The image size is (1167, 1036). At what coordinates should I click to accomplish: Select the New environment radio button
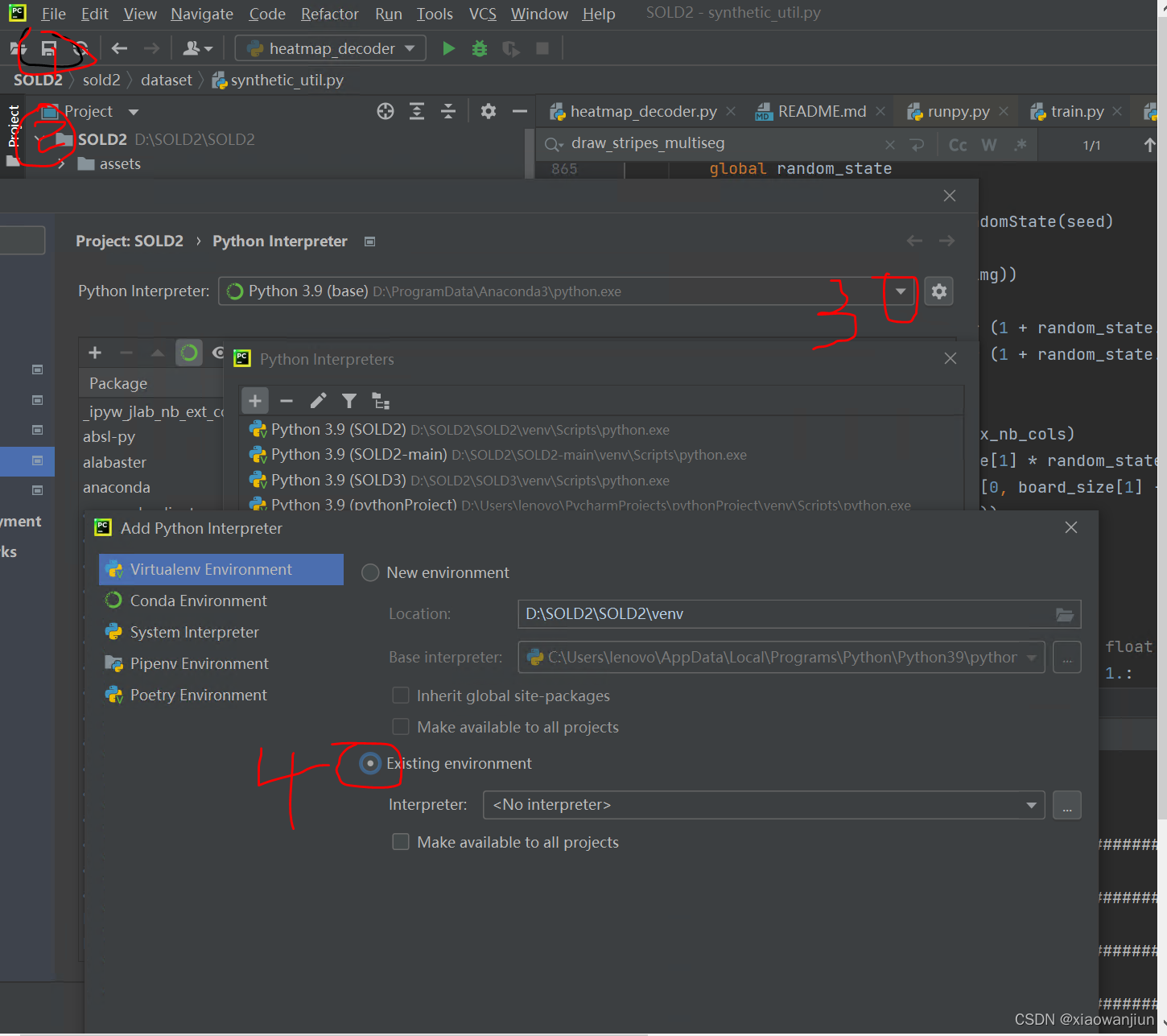[x=370, y=572]
